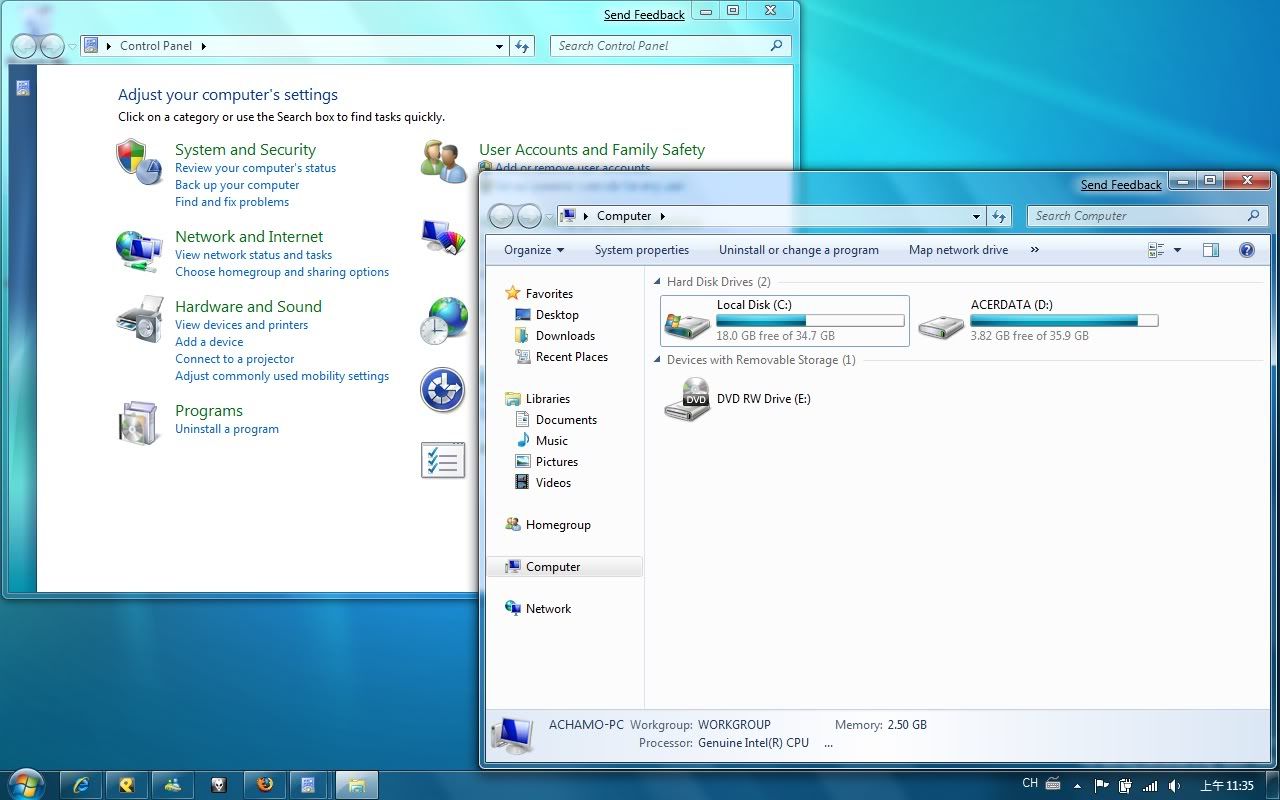Click the Uninstall a program link
This screenshot has height=800, width=1280.
point(227,429)
